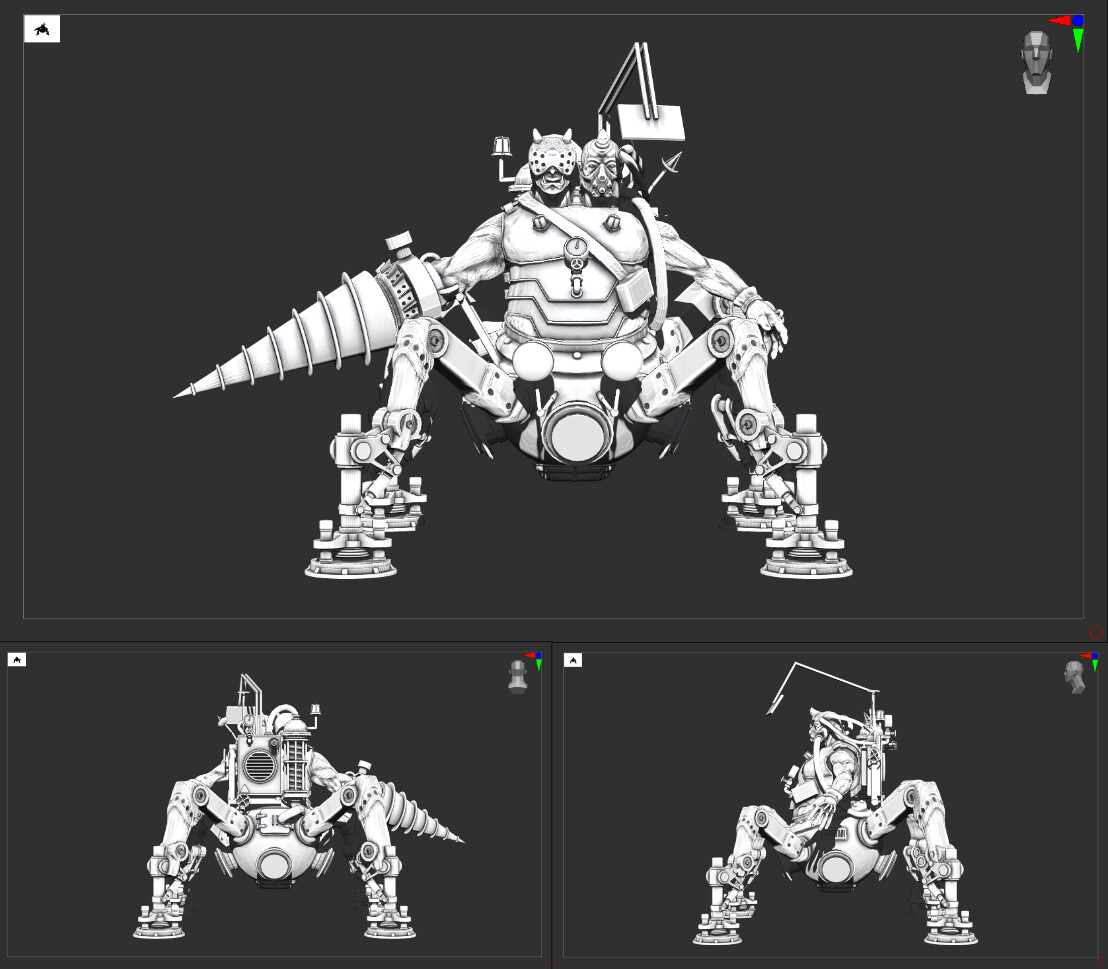
Task: Click the side-profile head CamView icon
Action: tap(1075, 677)
